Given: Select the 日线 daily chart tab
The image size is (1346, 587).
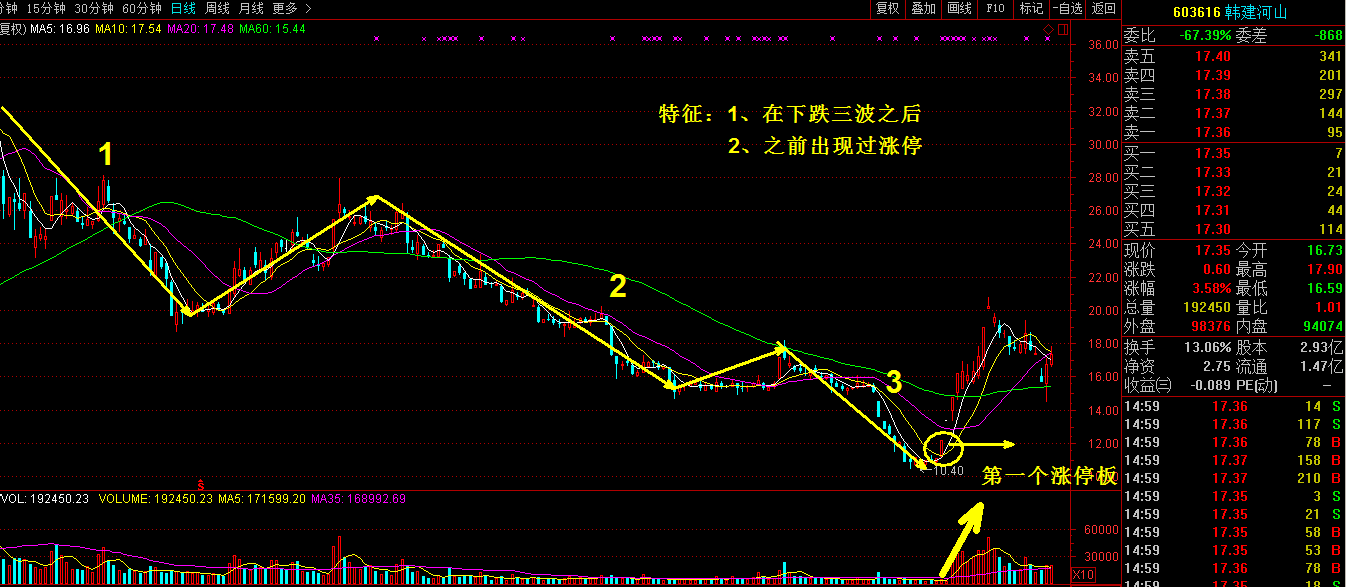Looking at the screenshot, I should point(183,8).
